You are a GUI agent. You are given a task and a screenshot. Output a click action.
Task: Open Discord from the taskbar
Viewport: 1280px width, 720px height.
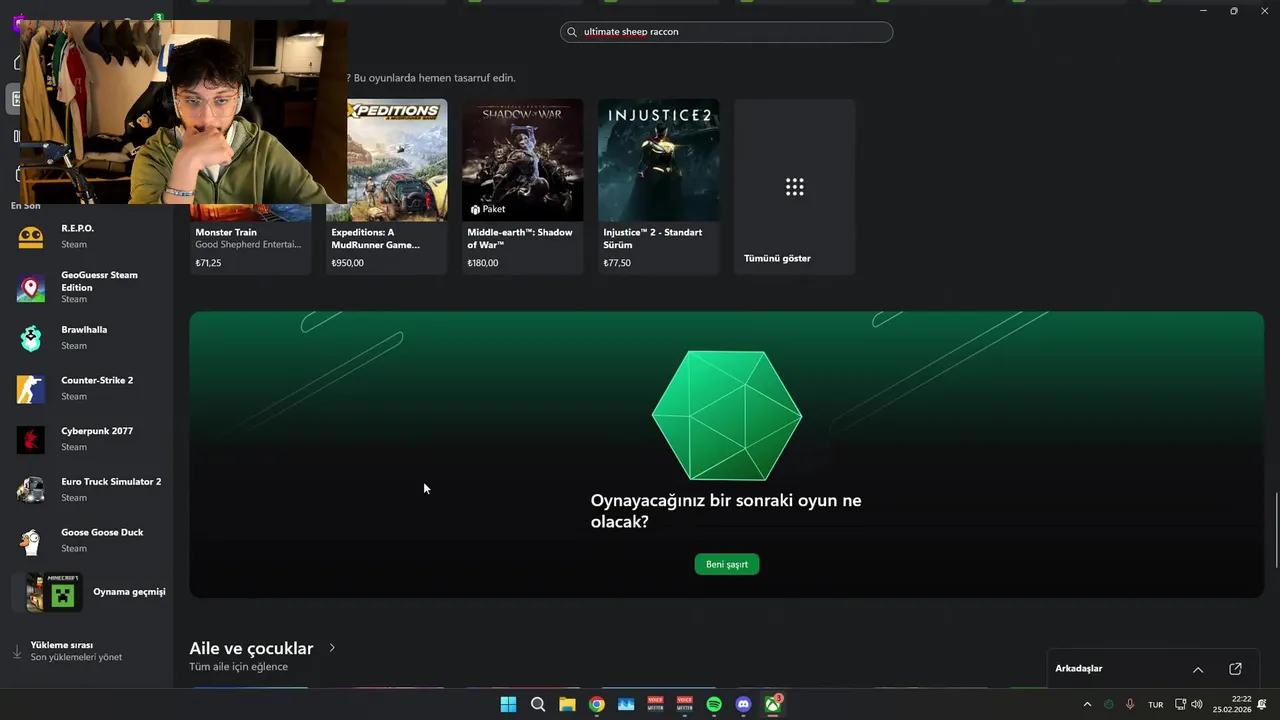click(743, 704)
